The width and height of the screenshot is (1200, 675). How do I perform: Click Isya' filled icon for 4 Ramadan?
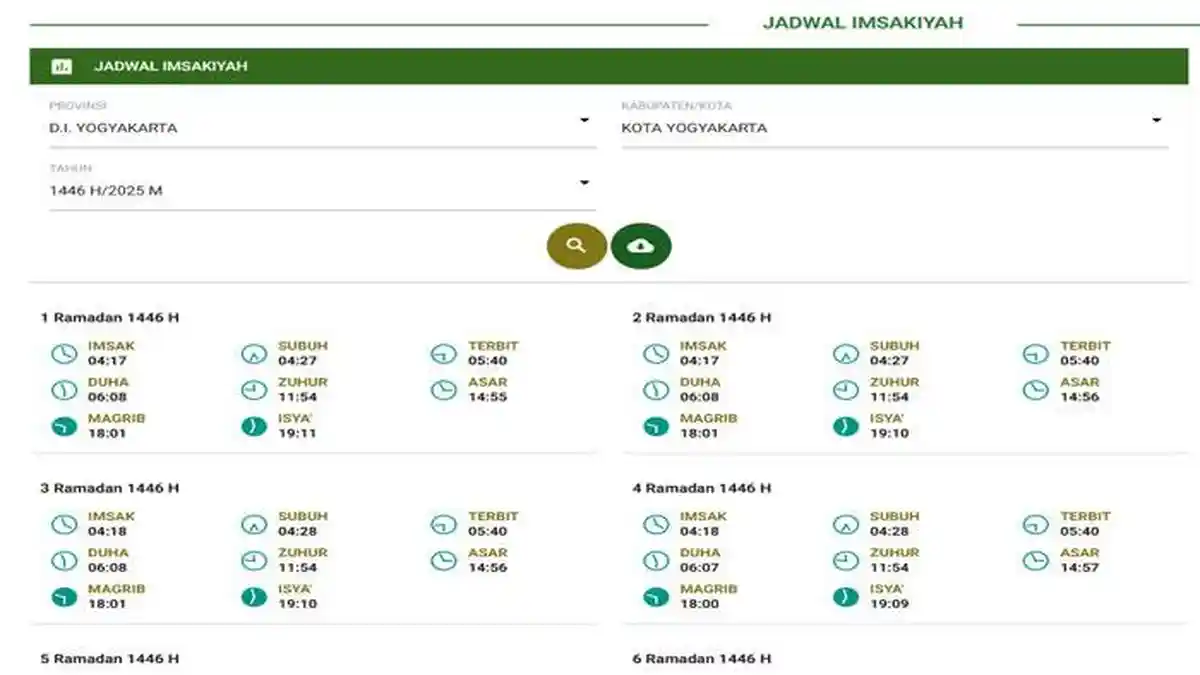[x=846, y=597]
